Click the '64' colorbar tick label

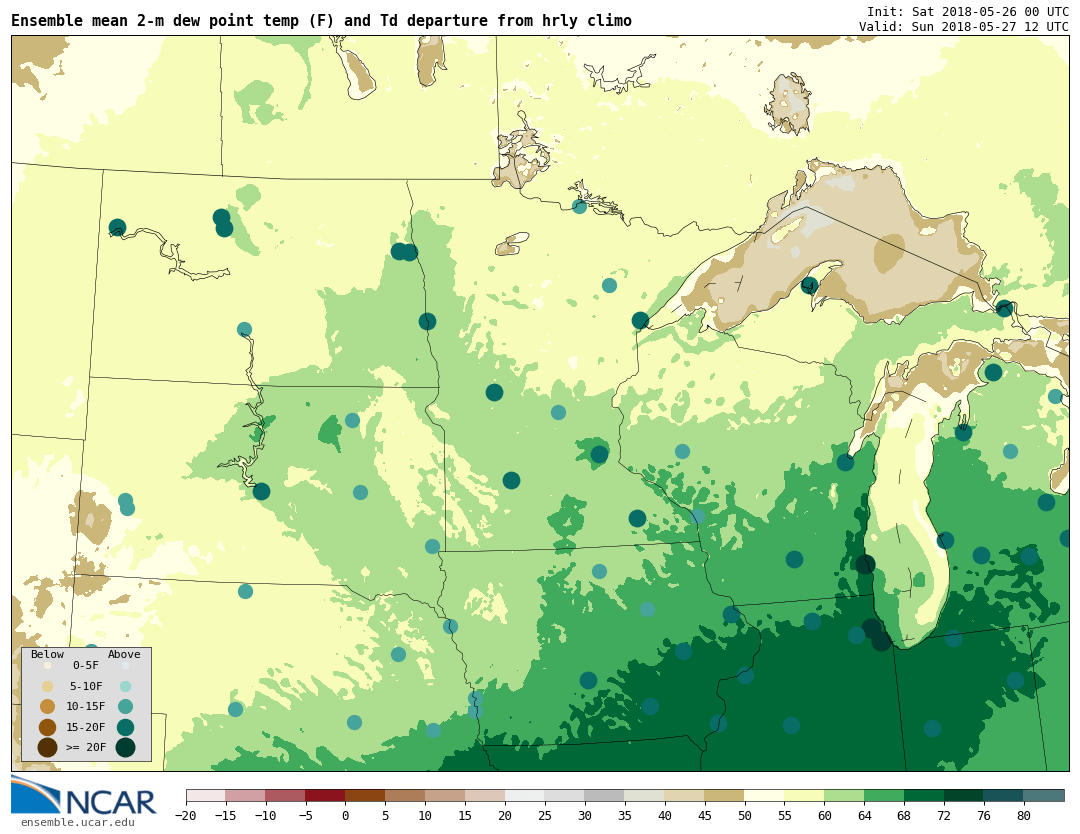click(x=864, y=816)
